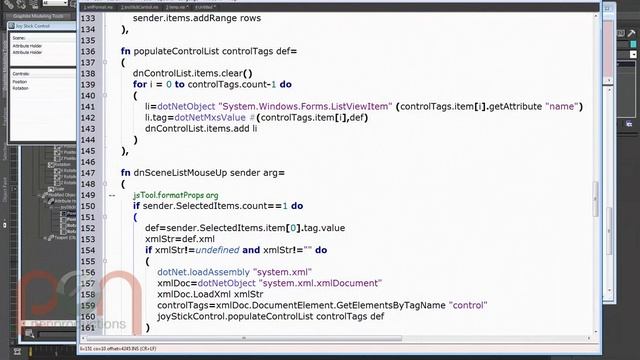Image resolution: width=640 pixels, height=360 pixels.
Task: Click the editor horizontal scrollbar thumb
Action: click(x=244, y=338)
